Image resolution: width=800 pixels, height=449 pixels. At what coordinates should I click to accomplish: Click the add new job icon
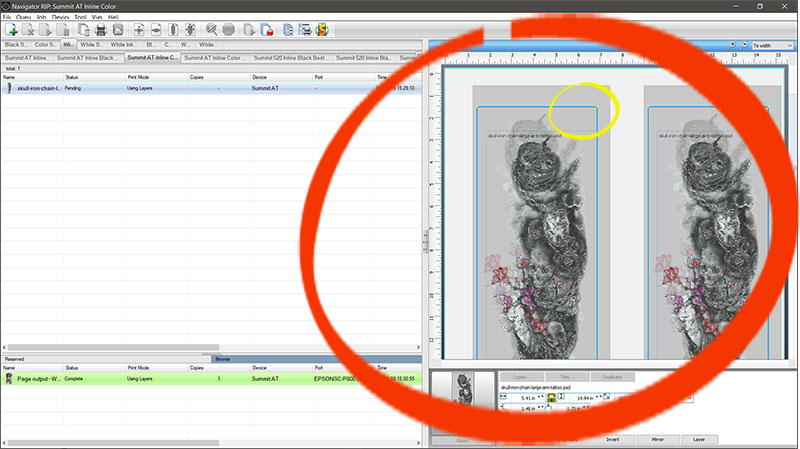tap(11, 30)
